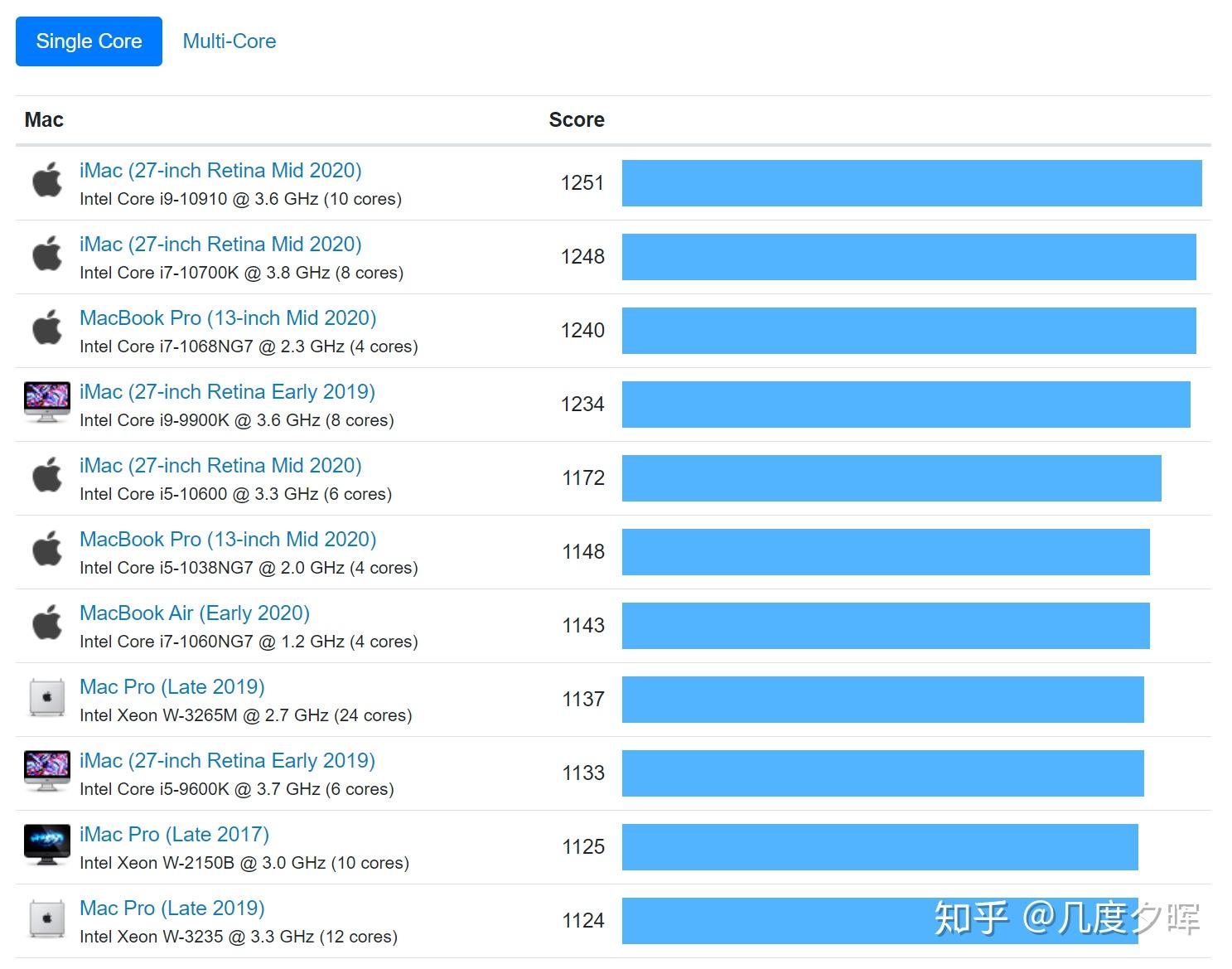The image size is (1232, 969).
Task: Open MacBook Air (Early 2020) link
Action: tap(195, 613)
